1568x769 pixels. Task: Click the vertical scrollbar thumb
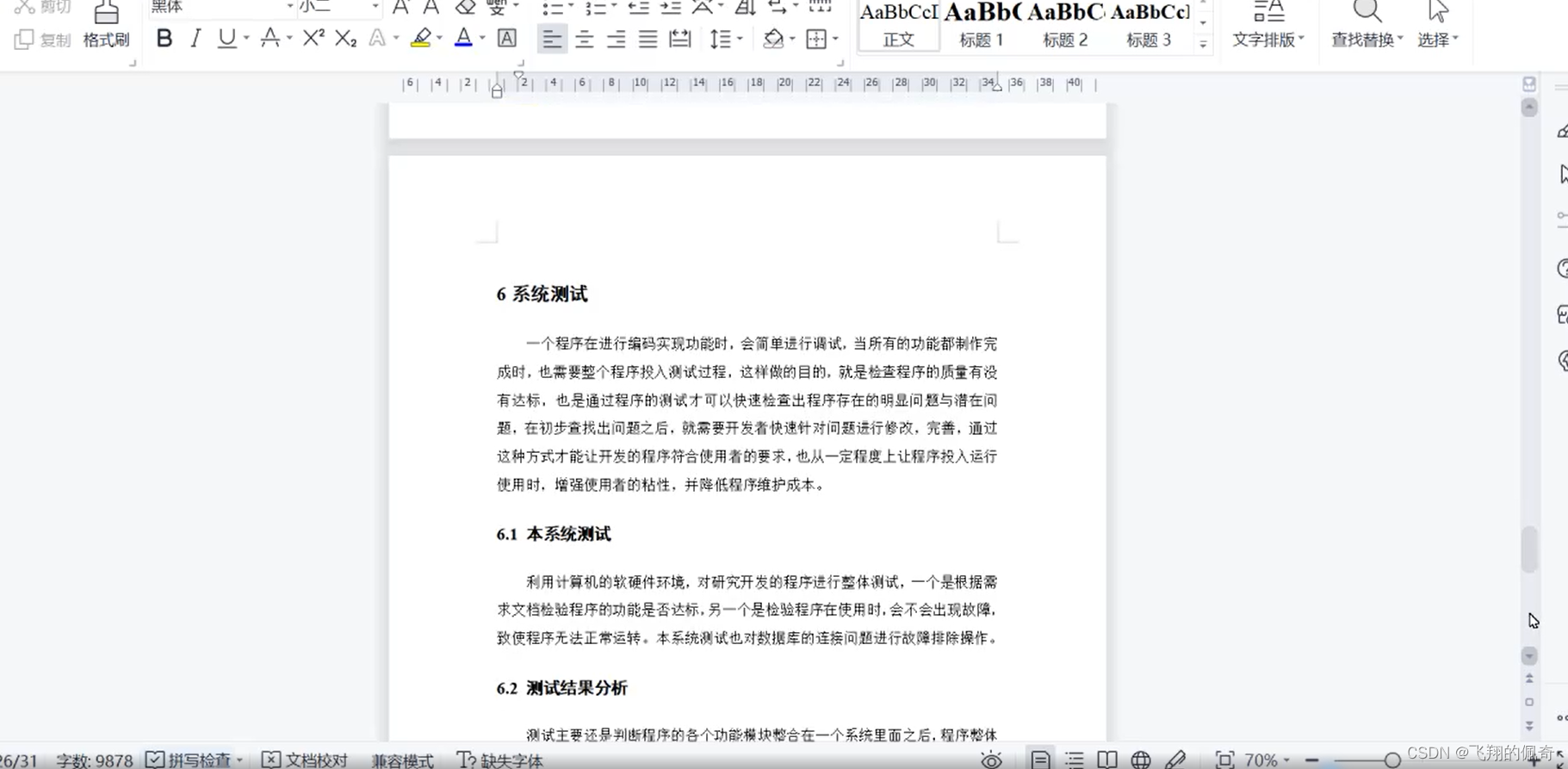[1529, 549]
